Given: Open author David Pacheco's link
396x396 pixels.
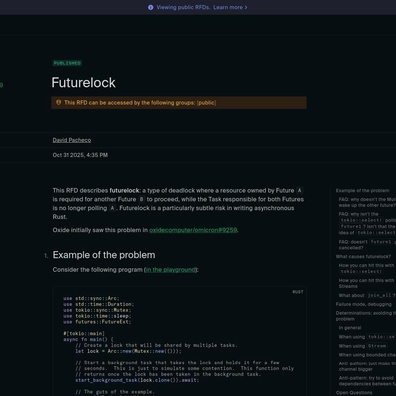Looking at the screenshot, I should point(72,140).
